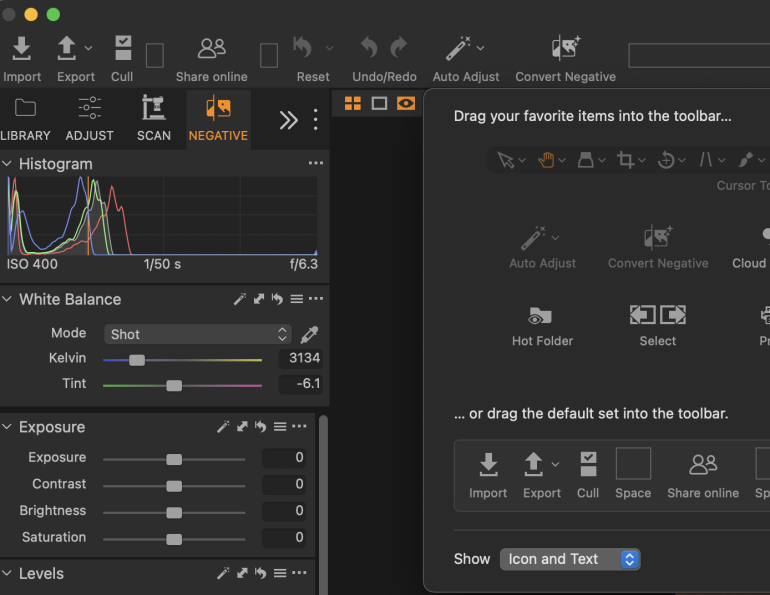Switch viewer to multi-image grid view
770x595 pixels.
pos(353,104)
